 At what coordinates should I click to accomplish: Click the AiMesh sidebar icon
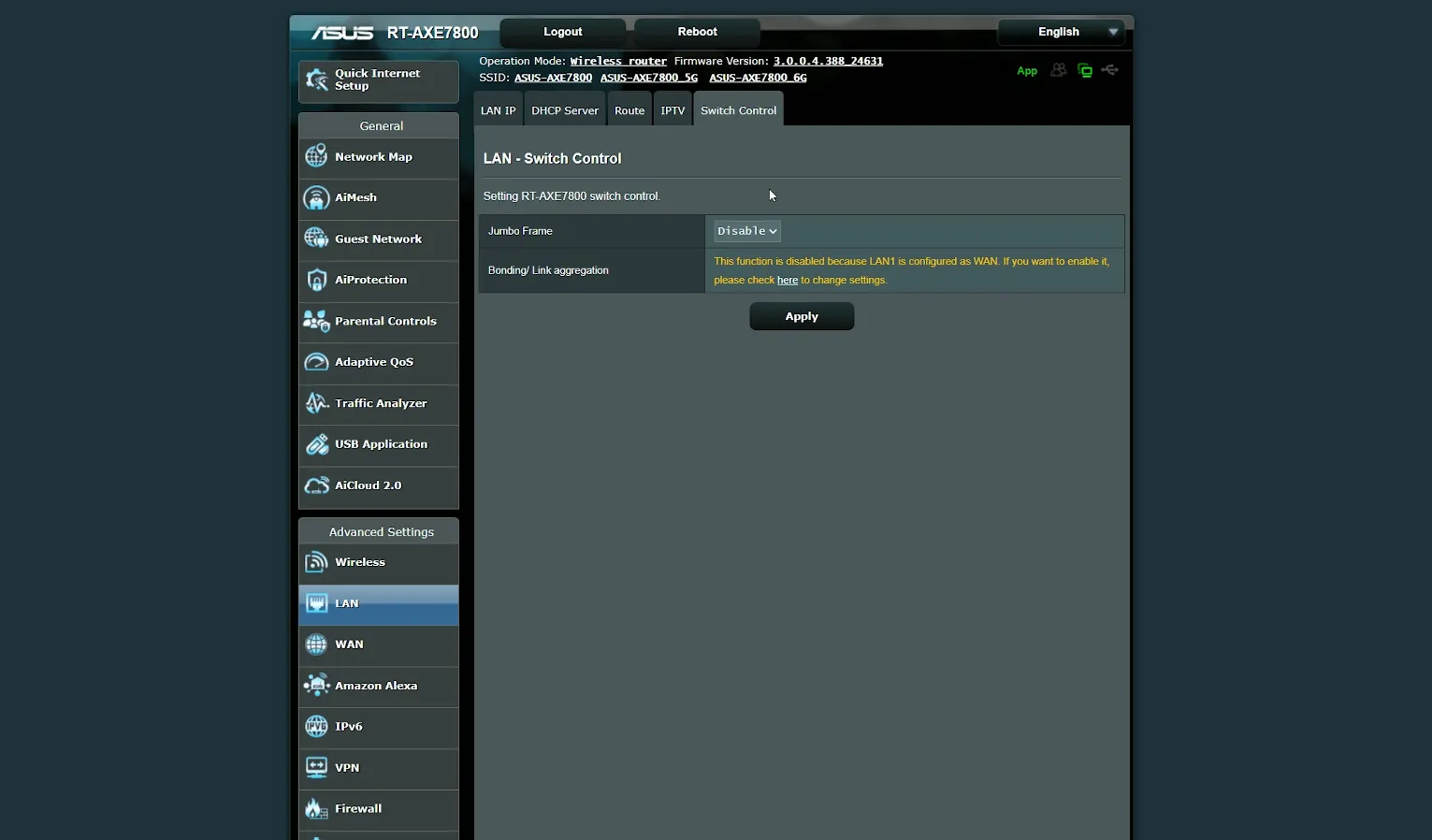point(316,197)
